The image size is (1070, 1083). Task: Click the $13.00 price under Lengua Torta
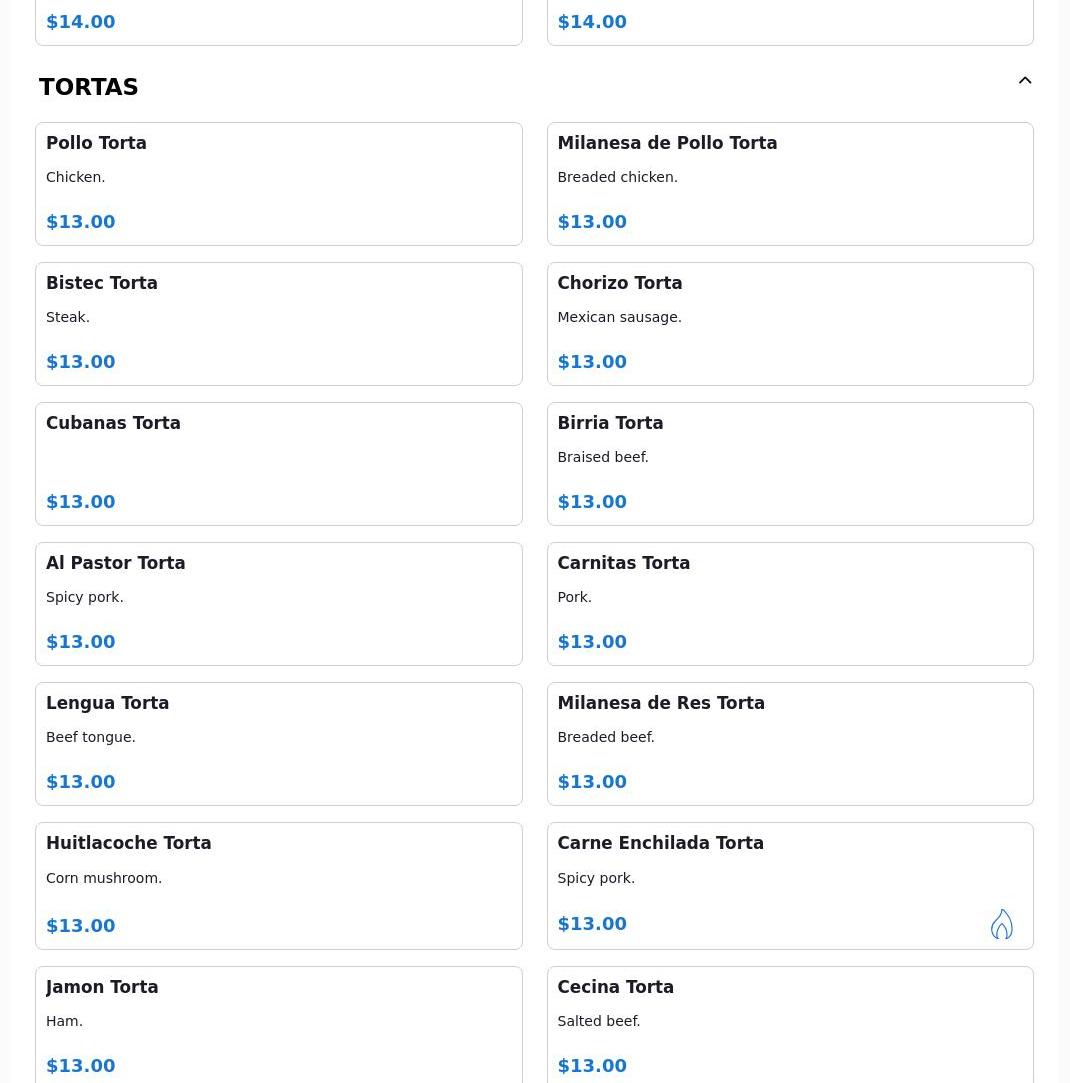point(81,782)
